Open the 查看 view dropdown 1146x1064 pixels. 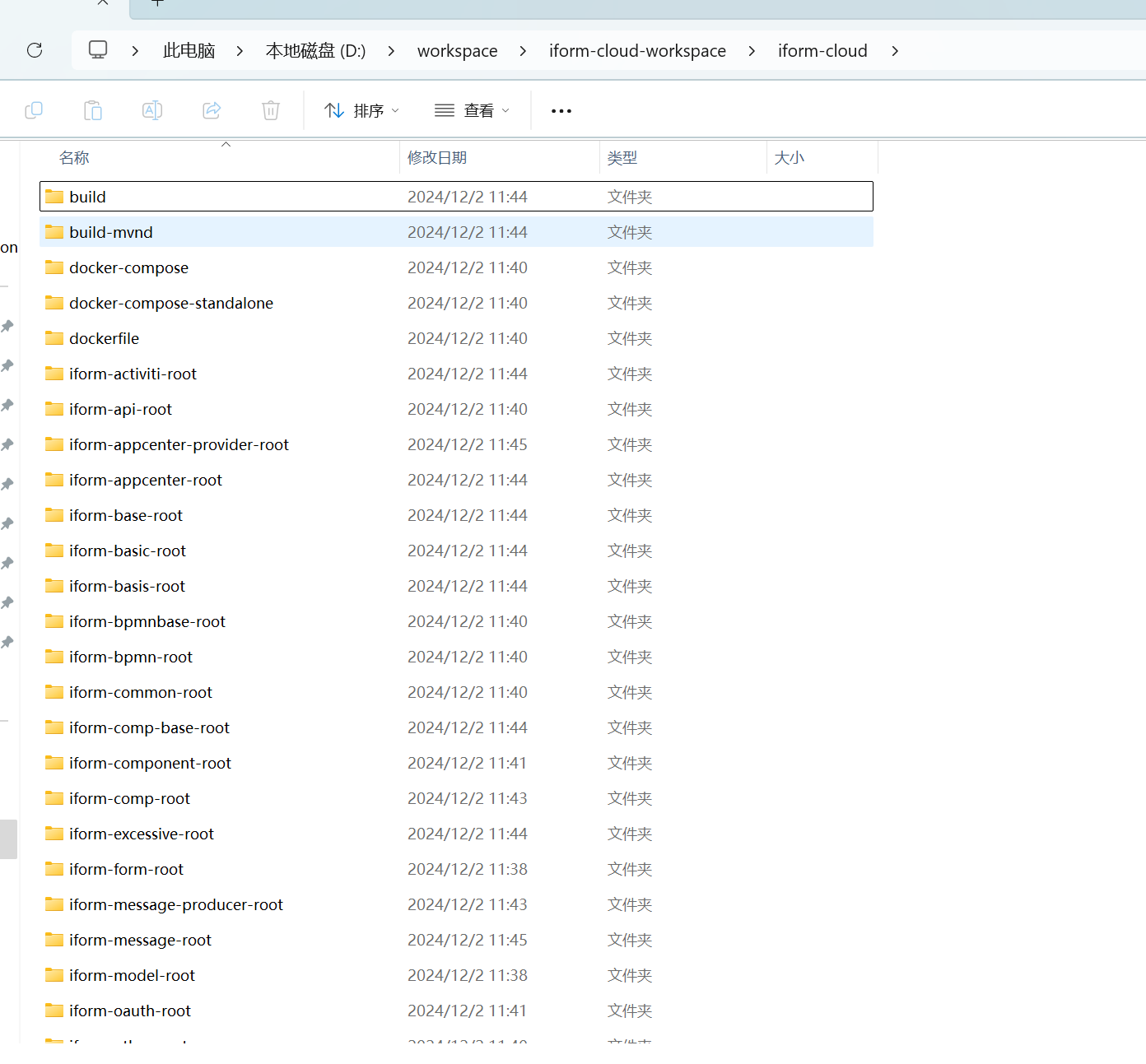[472, 110]
